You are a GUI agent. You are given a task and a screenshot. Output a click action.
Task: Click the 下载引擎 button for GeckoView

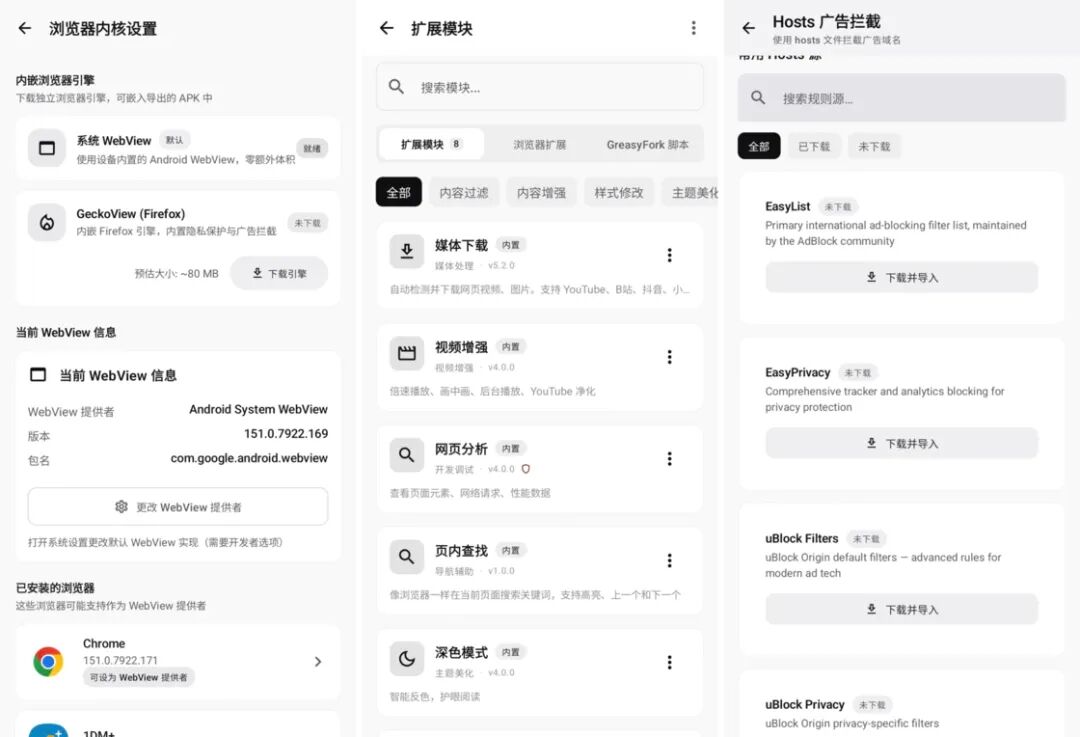point(279,273)
